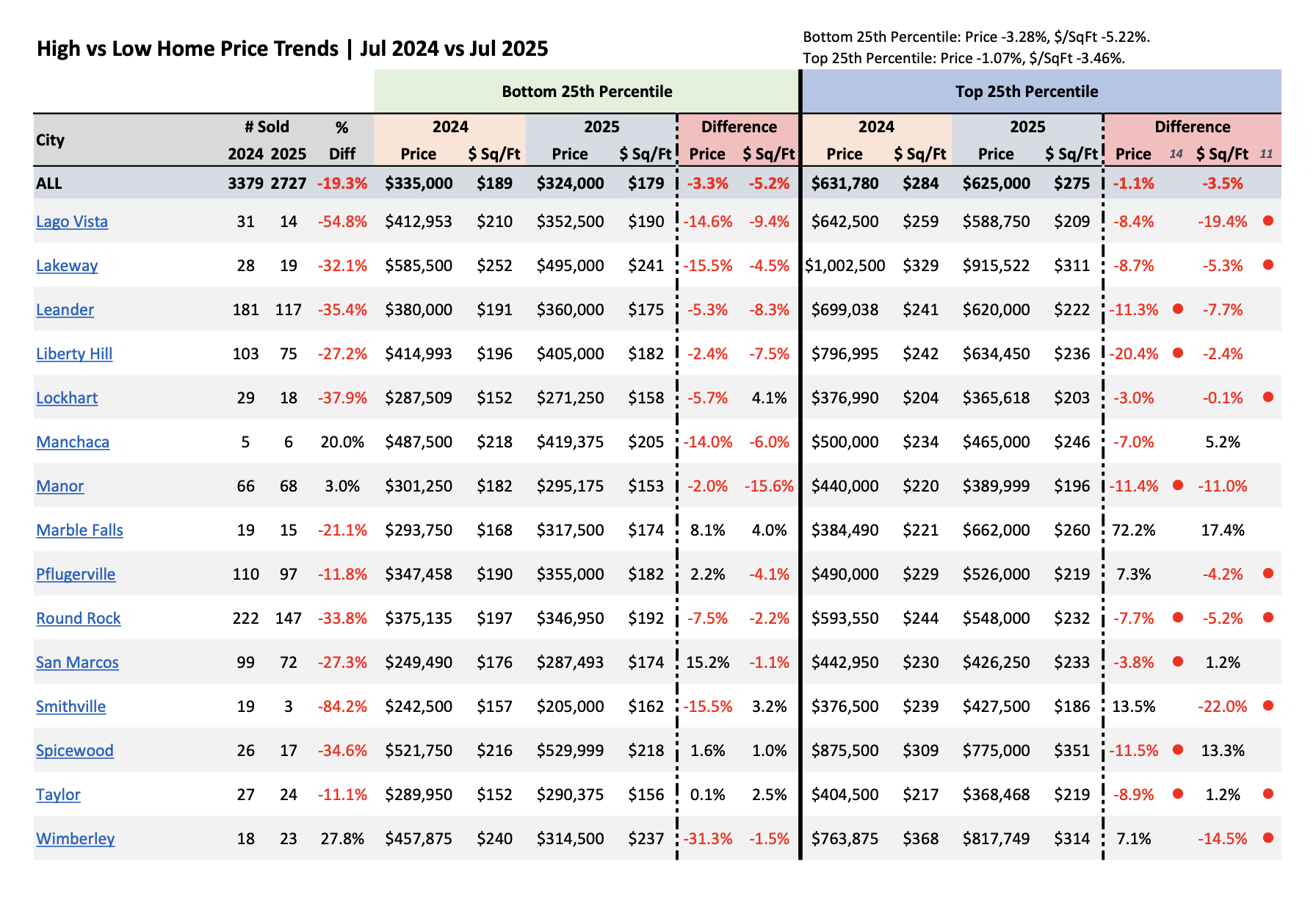Open the Round Rock link
Screen dimensions: 1316x914
[x=79, y=618]
